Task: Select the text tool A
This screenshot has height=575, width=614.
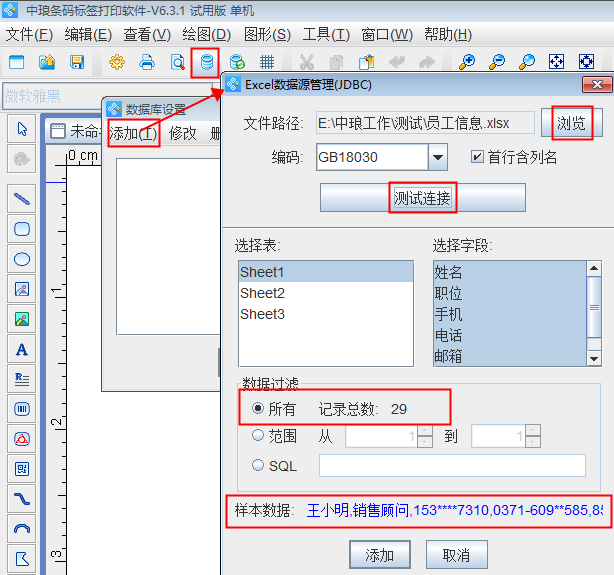Action: click(22, 349)
